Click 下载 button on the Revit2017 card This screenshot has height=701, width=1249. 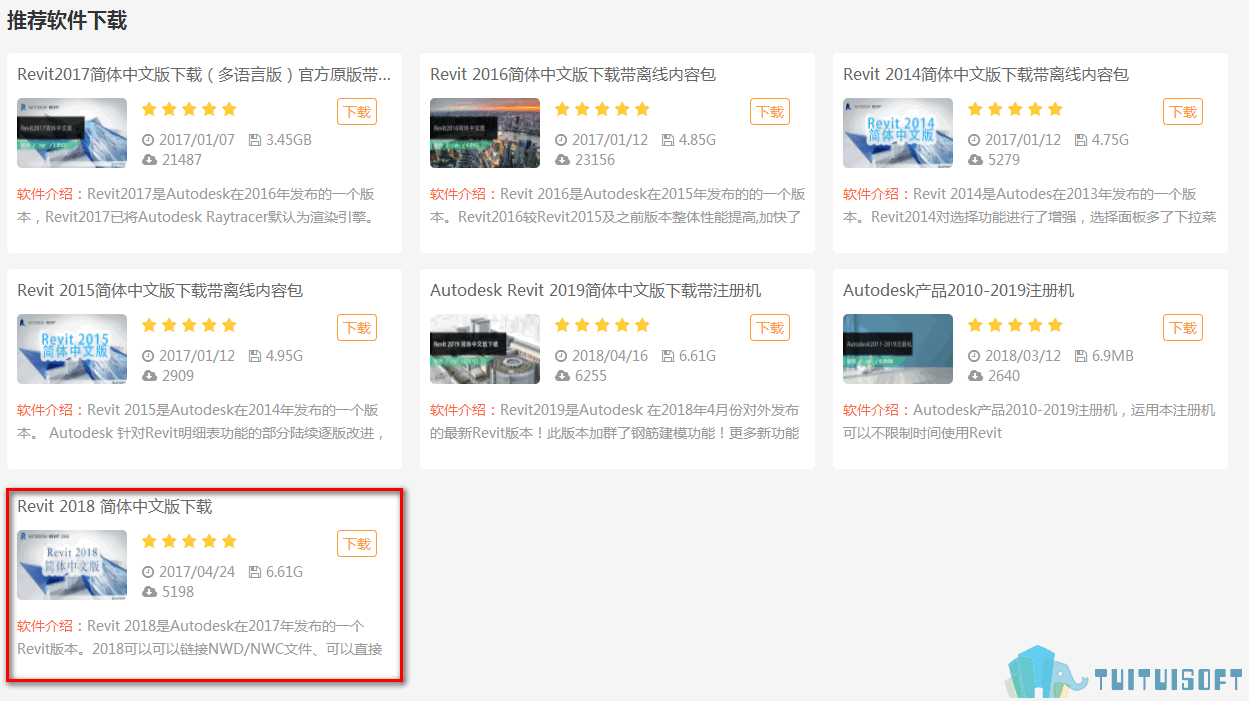click(357, 112)
